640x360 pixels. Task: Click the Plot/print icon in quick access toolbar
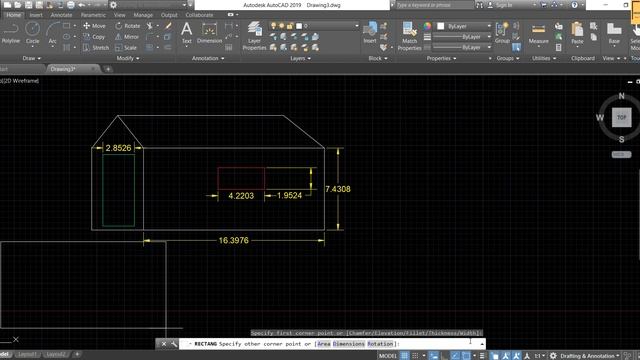[71, 5]
